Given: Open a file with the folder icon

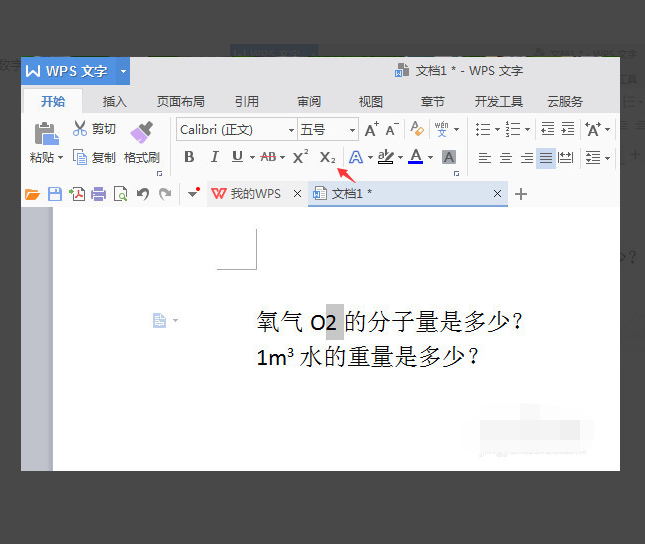Looking at the screenshot, I should (x=32, y=194).
